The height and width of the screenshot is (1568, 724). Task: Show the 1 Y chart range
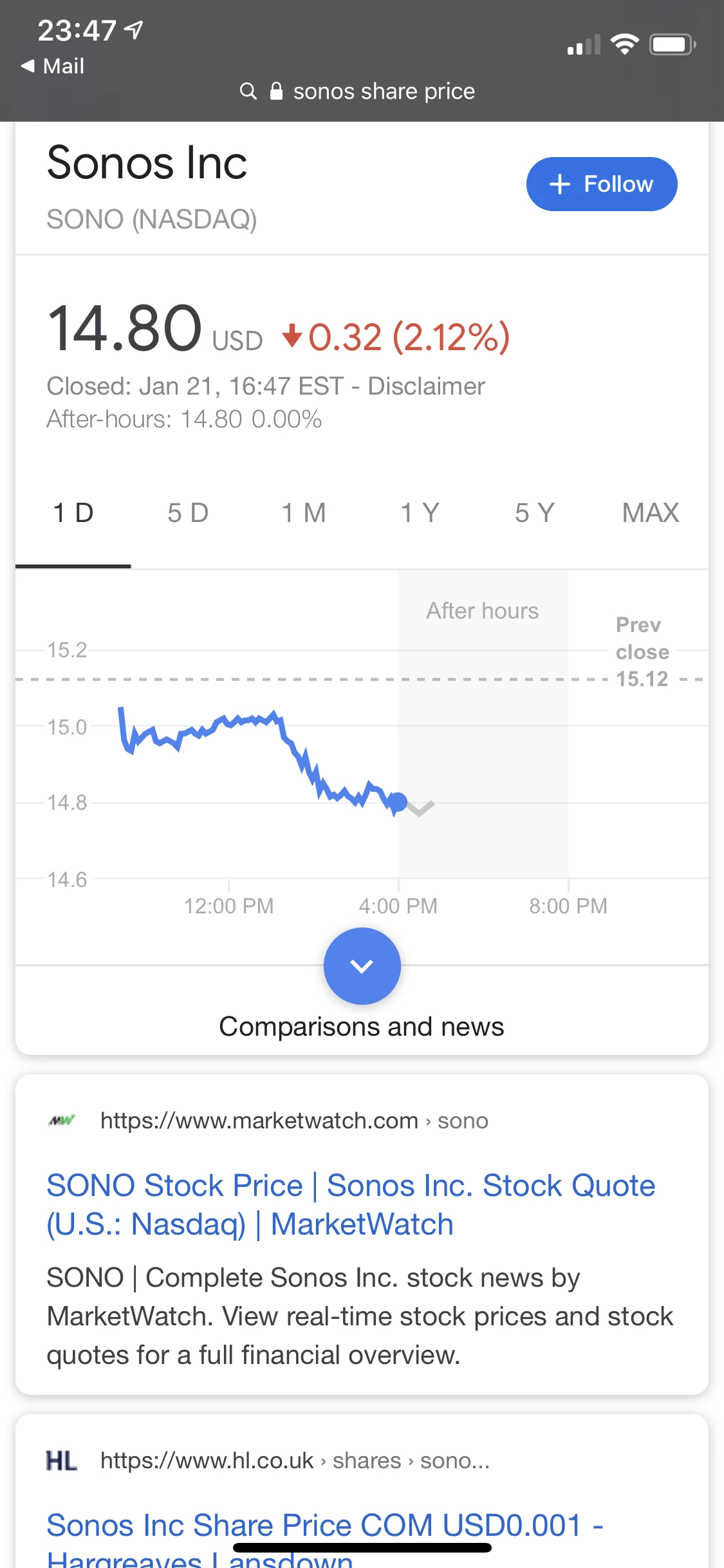420,513
